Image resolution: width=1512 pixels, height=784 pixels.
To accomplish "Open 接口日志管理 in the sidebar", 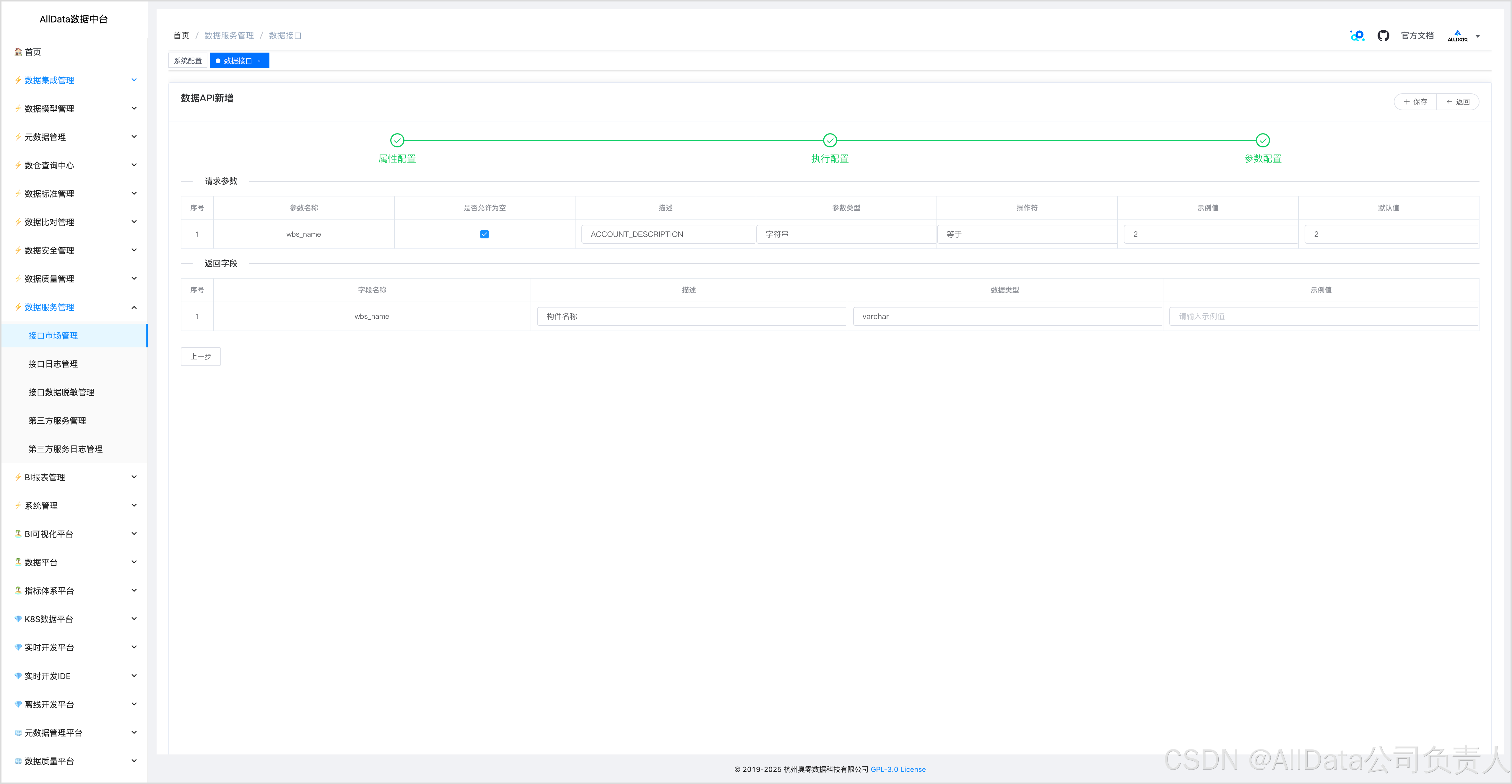I will pos(53,364).
